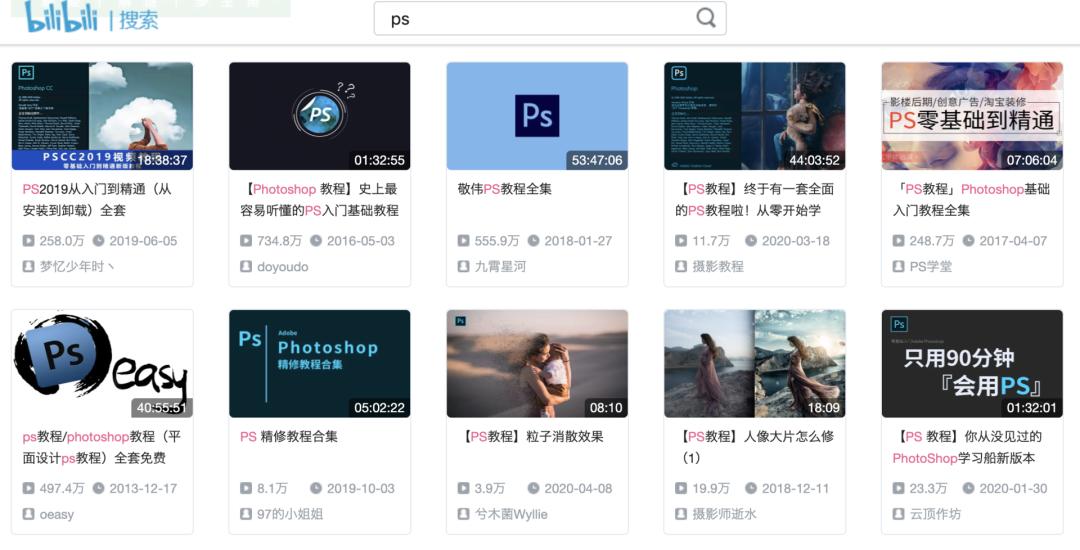This screenshot has width=1080, height=550.
Task: Open the particle dispersion effect thumbnail
Action: coord(537,363)
